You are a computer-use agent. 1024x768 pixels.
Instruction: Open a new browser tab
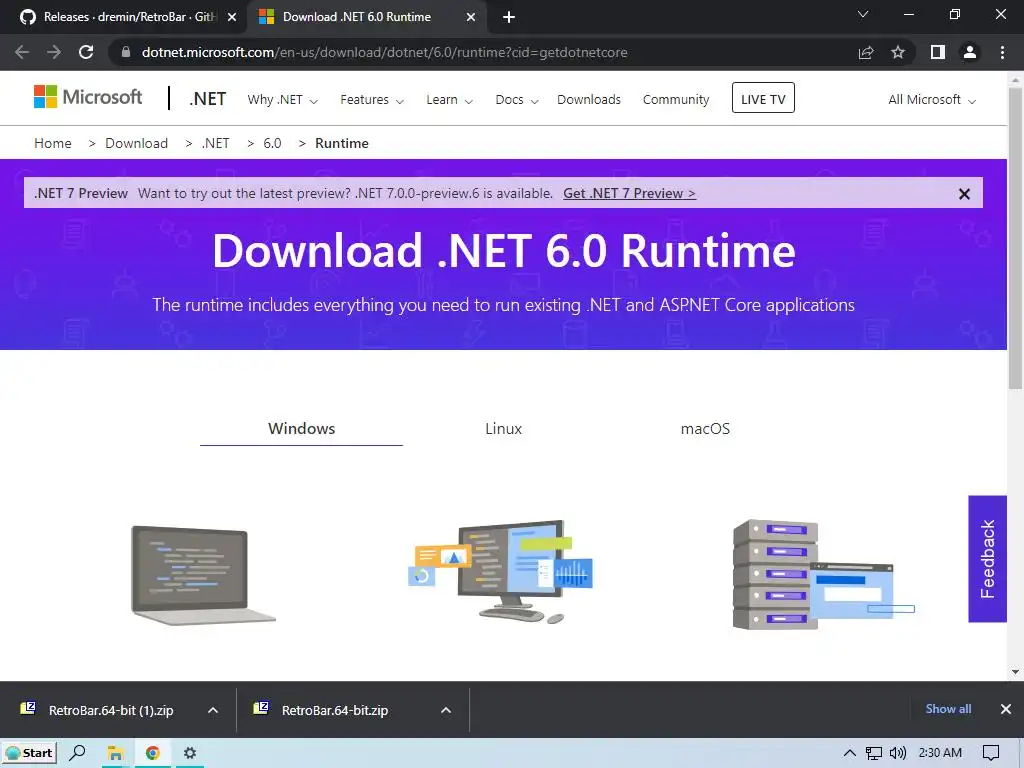tap(509, 17)
